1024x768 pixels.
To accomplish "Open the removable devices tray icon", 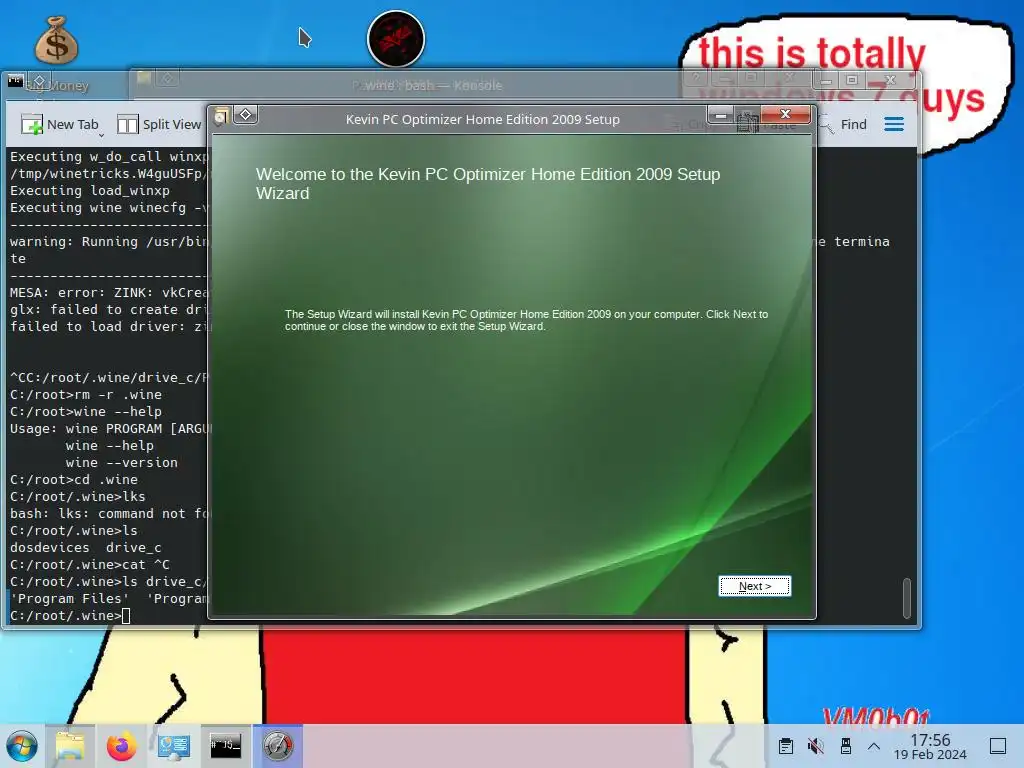I will pyautogui.click(x=845, y=746).
